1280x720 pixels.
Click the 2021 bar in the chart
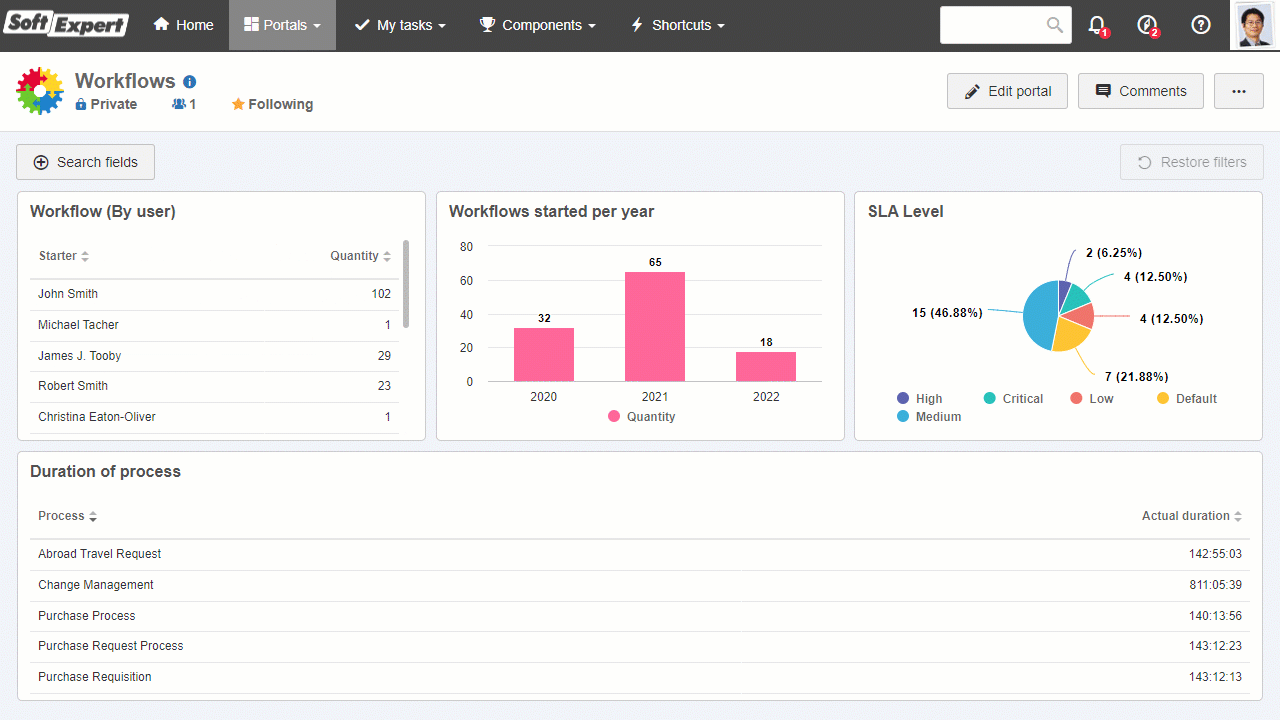pos(655,326)
